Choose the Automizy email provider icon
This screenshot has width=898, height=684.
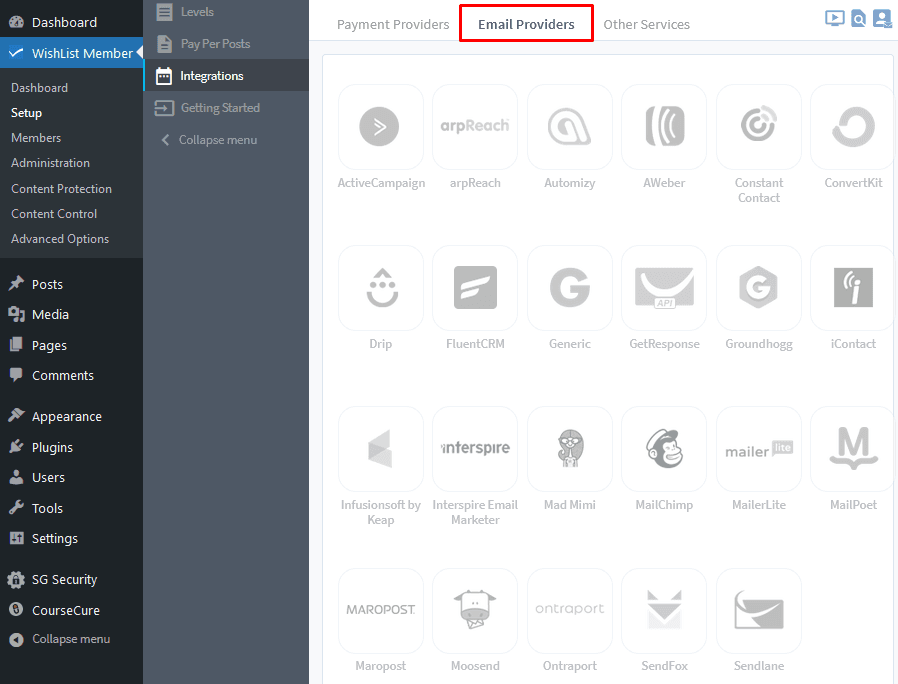tap(569, 127)
